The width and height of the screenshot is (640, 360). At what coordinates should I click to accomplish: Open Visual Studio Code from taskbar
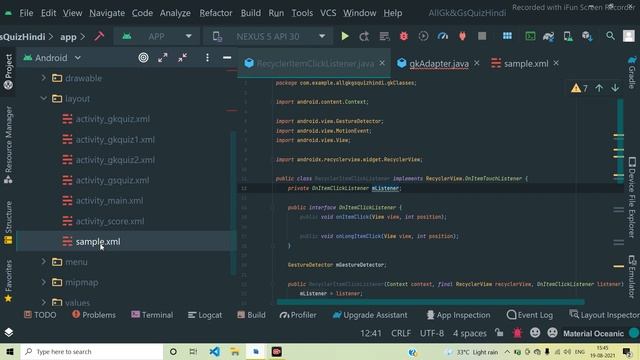215,351
